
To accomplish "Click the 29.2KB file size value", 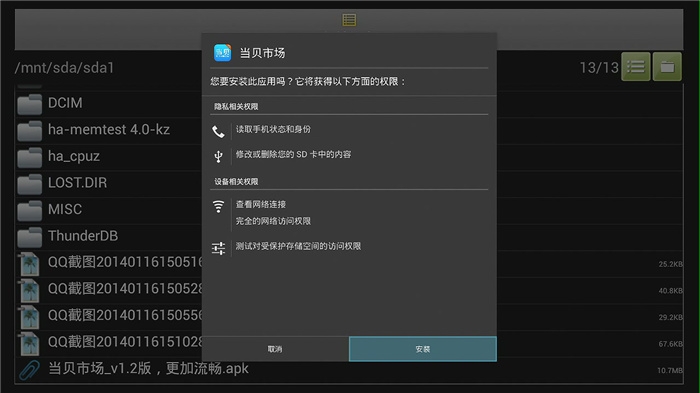I will click(x=671, y=317).
